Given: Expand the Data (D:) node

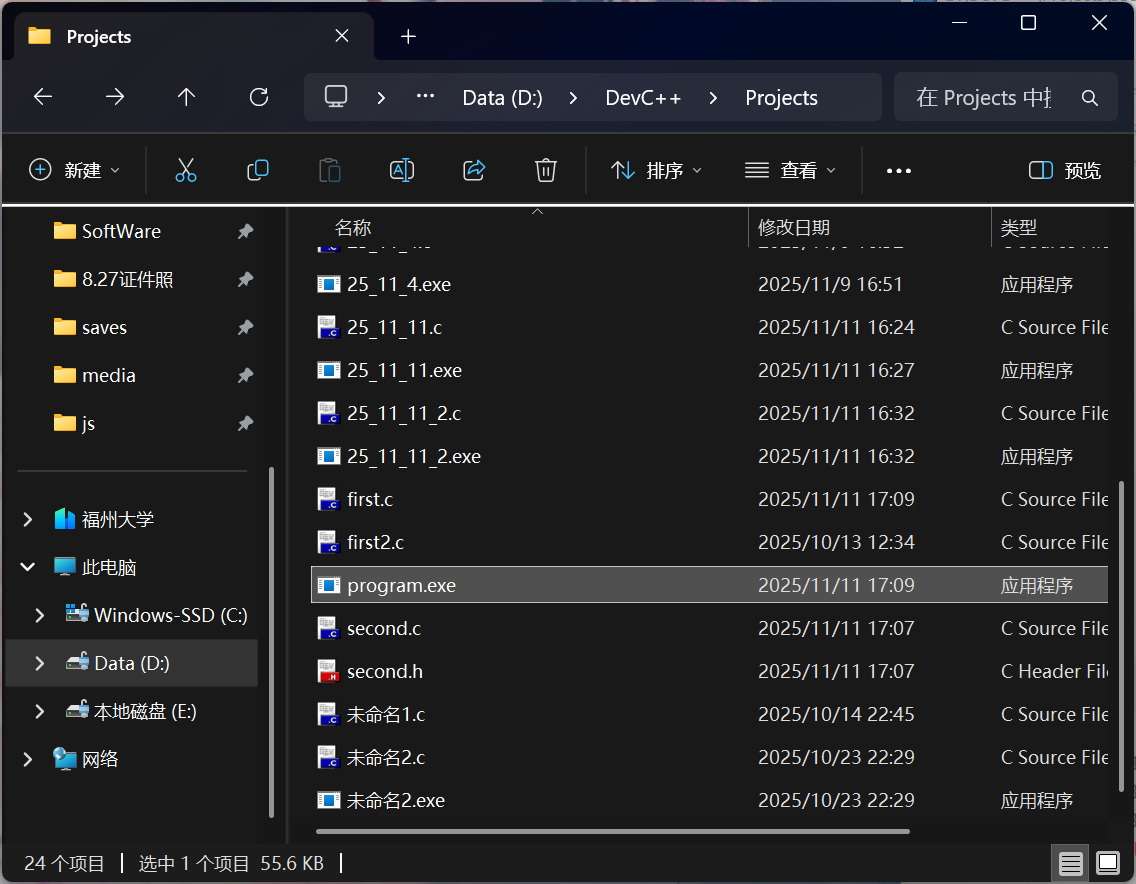Looking at the screenshot, I should [x=40, y=663].
